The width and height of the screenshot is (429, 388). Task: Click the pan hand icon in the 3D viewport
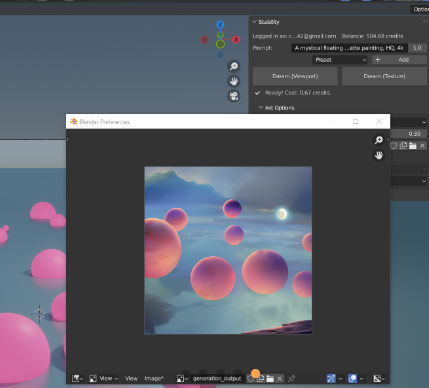234,81
